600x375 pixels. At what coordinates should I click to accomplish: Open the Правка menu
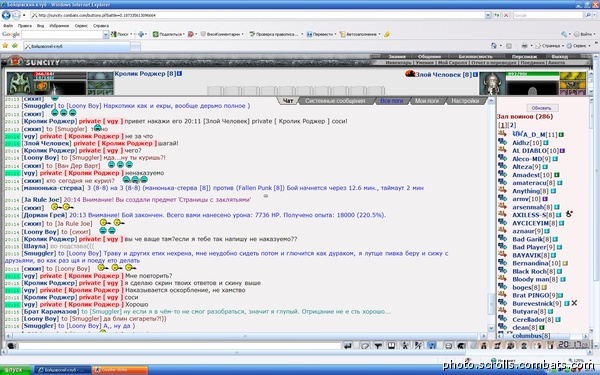pyautogui.click(x=24, y=26)
